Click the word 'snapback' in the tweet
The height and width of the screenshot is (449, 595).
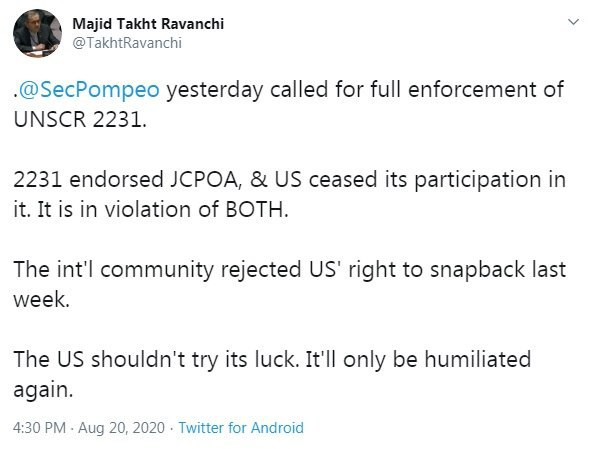(477, 270)
